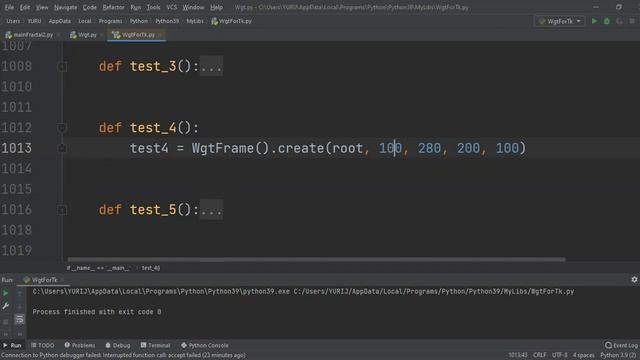Click fold end marker on line 1013
The image size is (640, 360).
click(x=62, y=148)
